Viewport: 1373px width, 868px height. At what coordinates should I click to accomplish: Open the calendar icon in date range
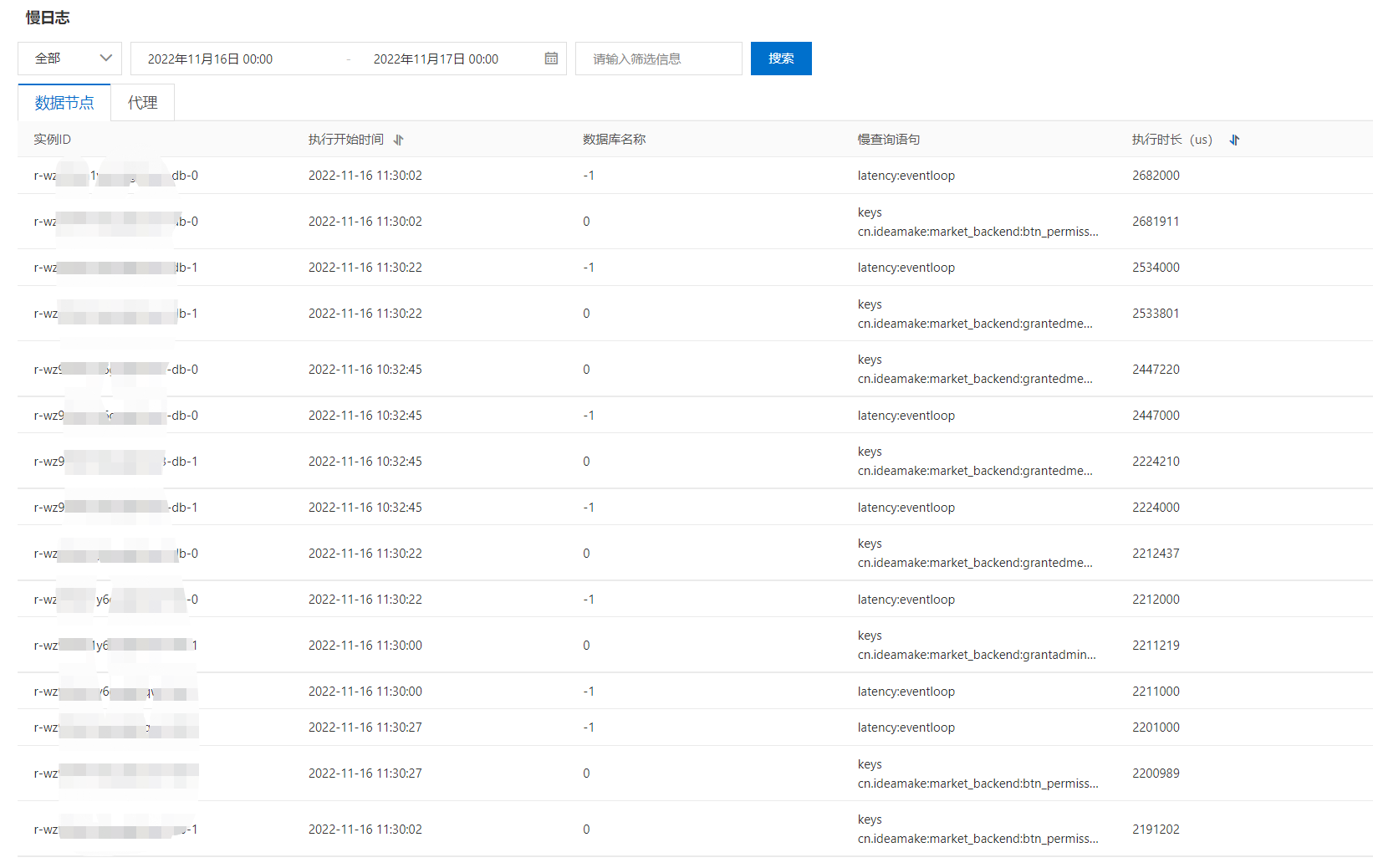pos(551,59)
